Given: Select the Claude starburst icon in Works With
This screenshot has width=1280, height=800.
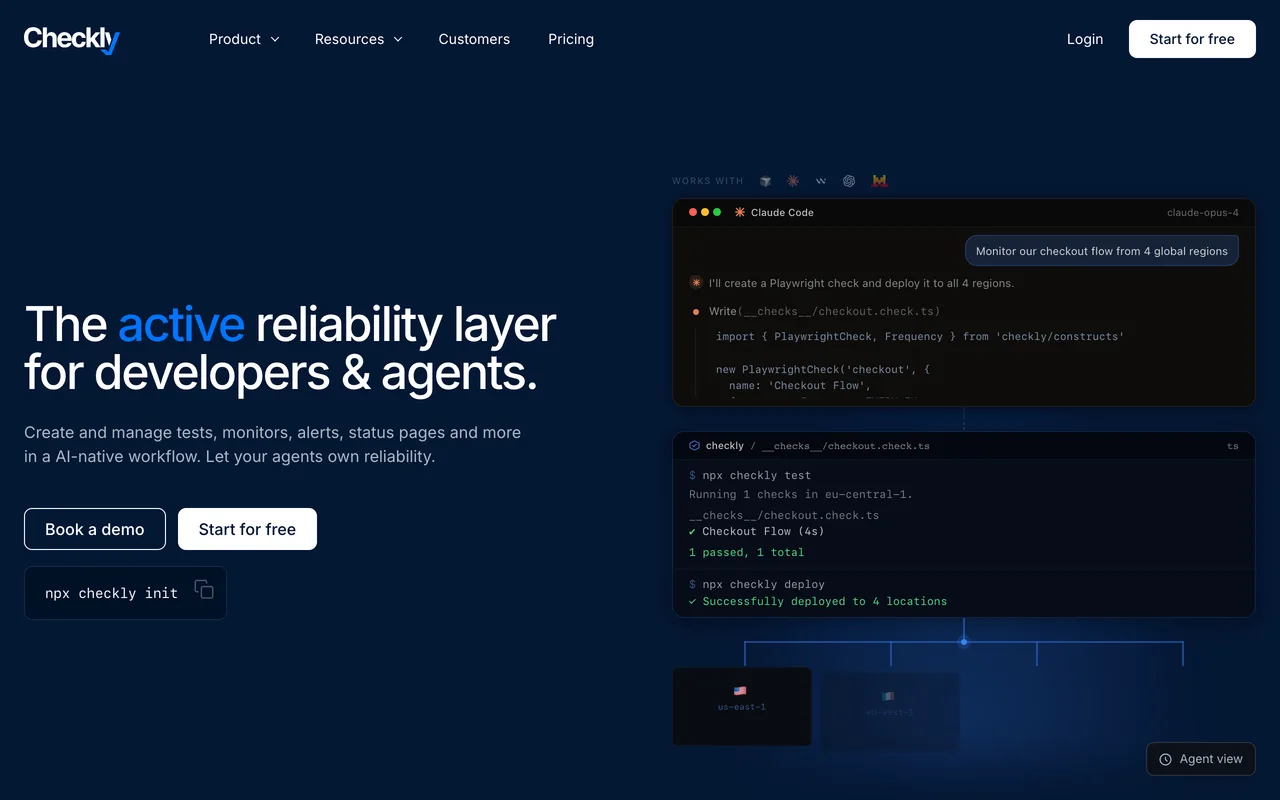Looking at the screenshot, I should click(x=793, y=181).
